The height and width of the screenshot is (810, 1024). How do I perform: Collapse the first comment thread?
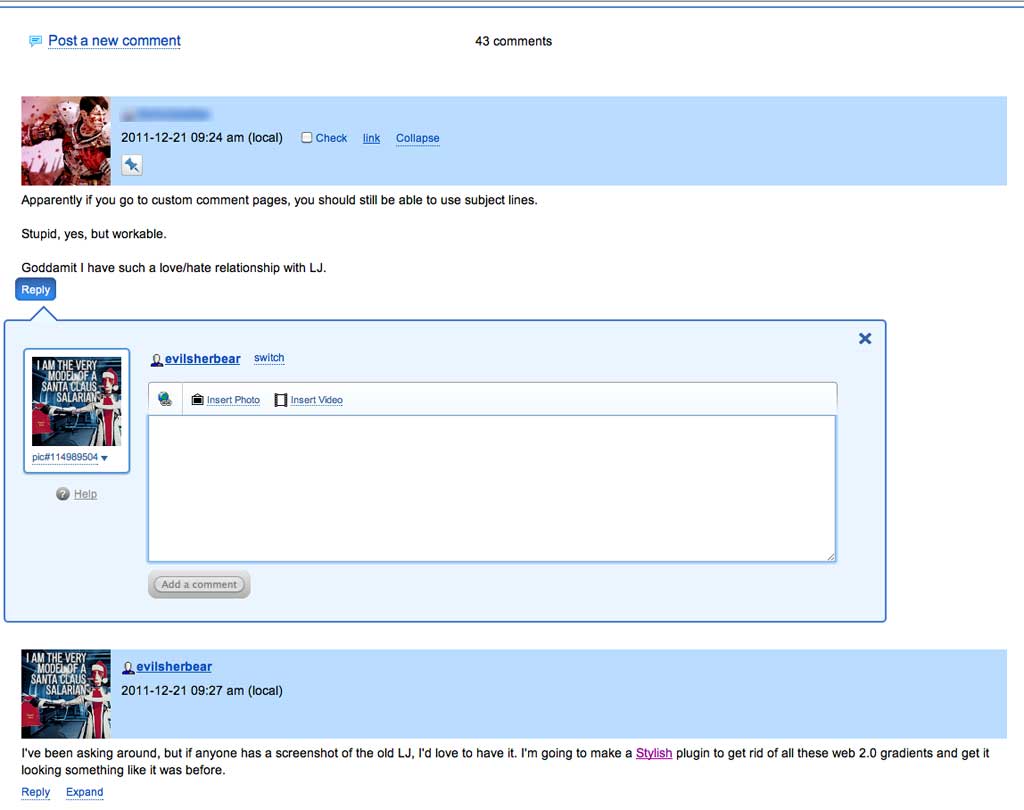[x=417, y=138]
